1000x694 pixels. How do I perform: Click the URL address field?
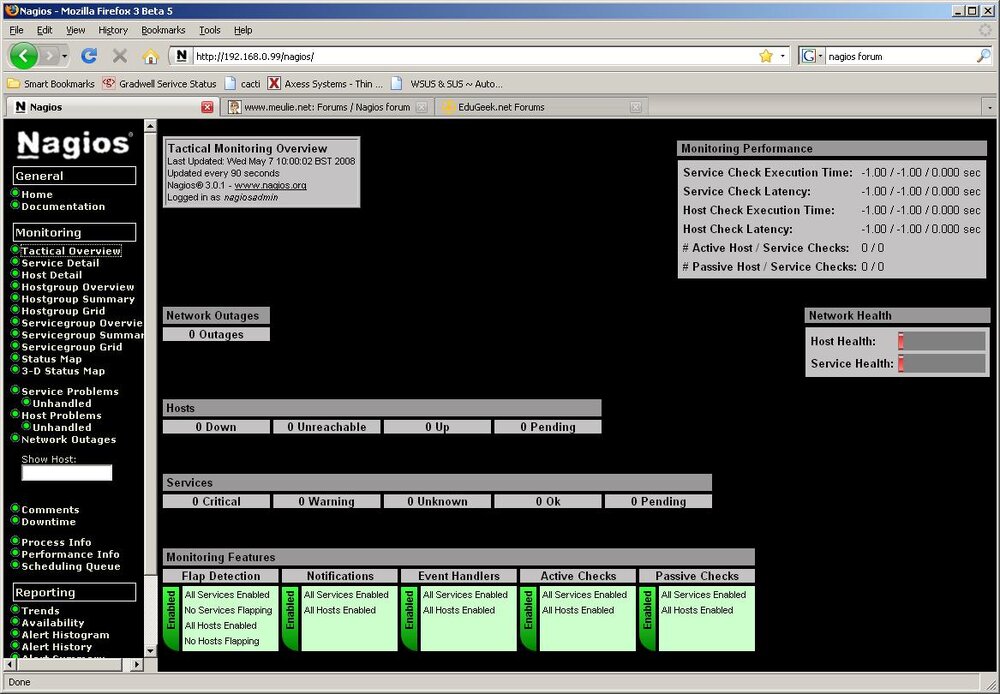click(x=474, y=56)
